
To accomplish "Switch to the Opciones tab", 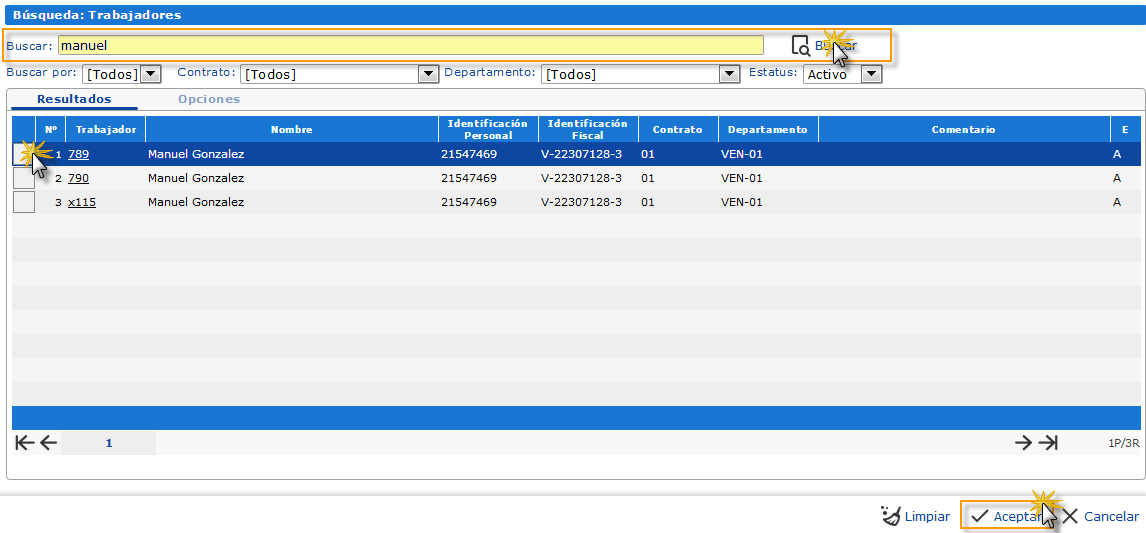I will click(x=209, y=99).
